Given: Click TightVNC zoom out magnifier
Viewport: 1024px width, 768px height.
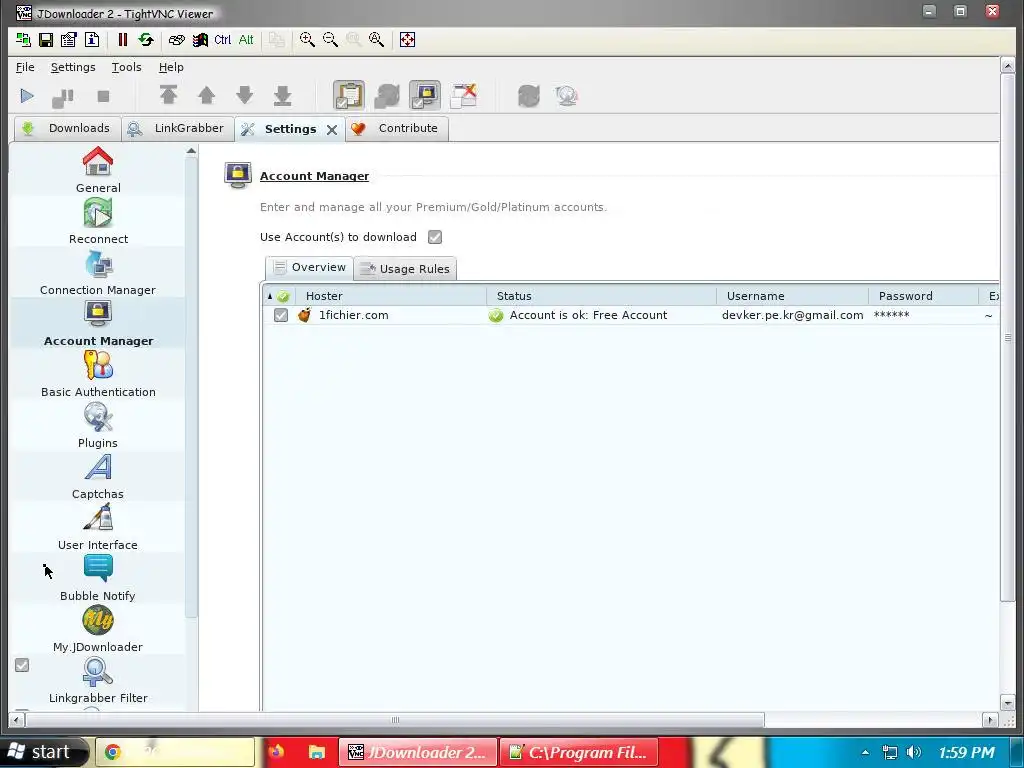Looking at the screenshot, I should [330, 40].
